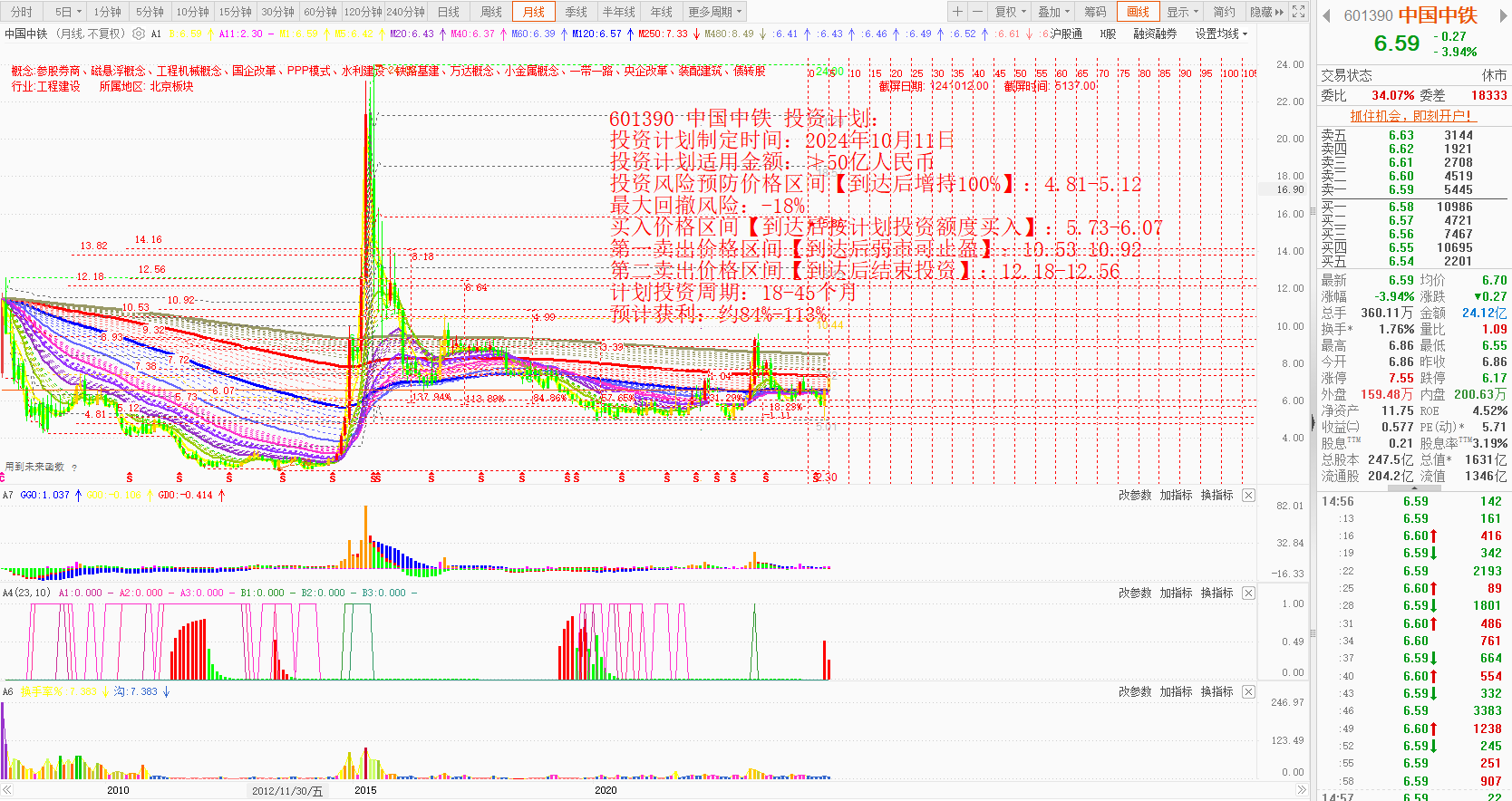
Task: Select the 日线 daily tab
Action: 448,12
